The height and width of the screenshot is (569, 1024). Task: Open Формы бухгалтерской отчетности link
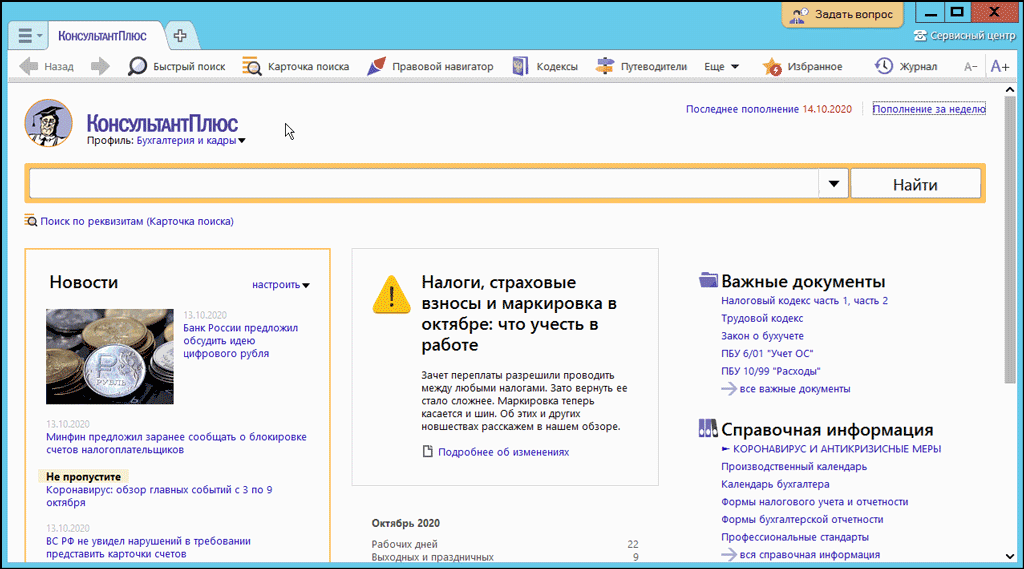(802, 519)
